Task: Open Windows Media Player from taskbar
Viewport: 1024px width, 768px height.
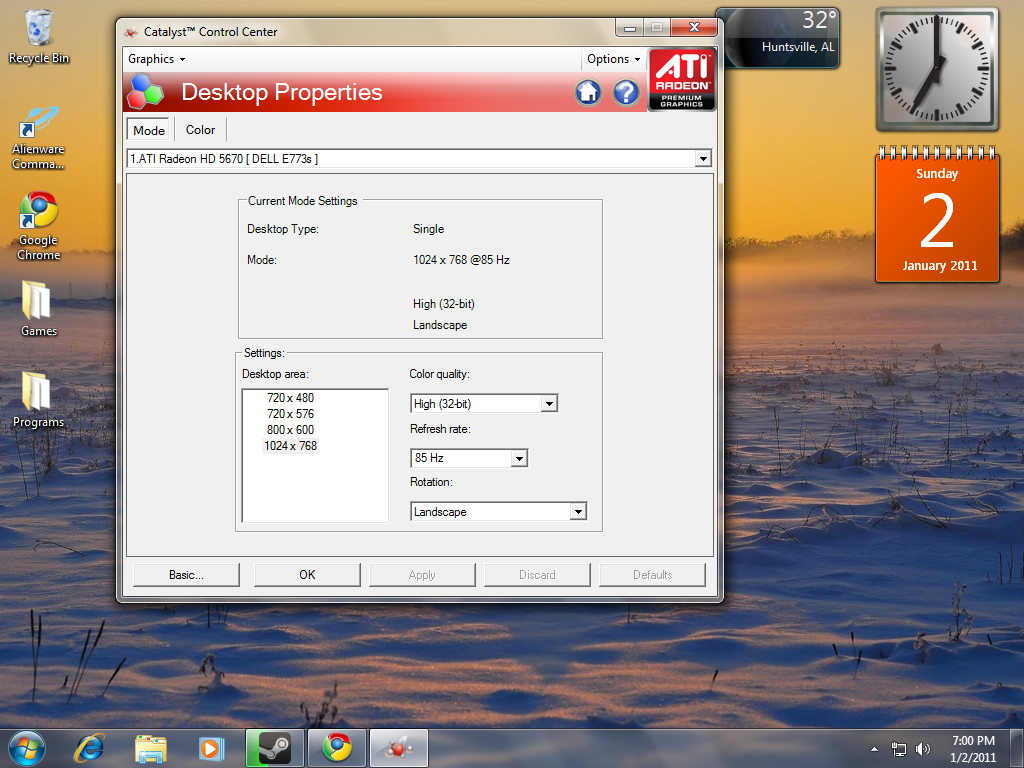Action: point(211,748)
